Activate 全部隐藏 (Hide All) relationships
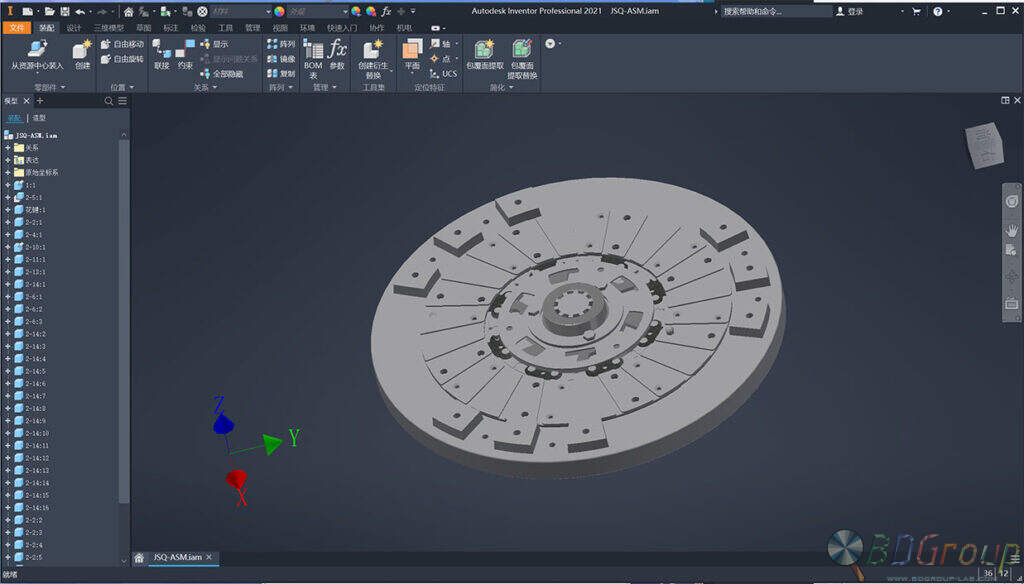This screenshot has height=584, width=1024. coord(223,72)
